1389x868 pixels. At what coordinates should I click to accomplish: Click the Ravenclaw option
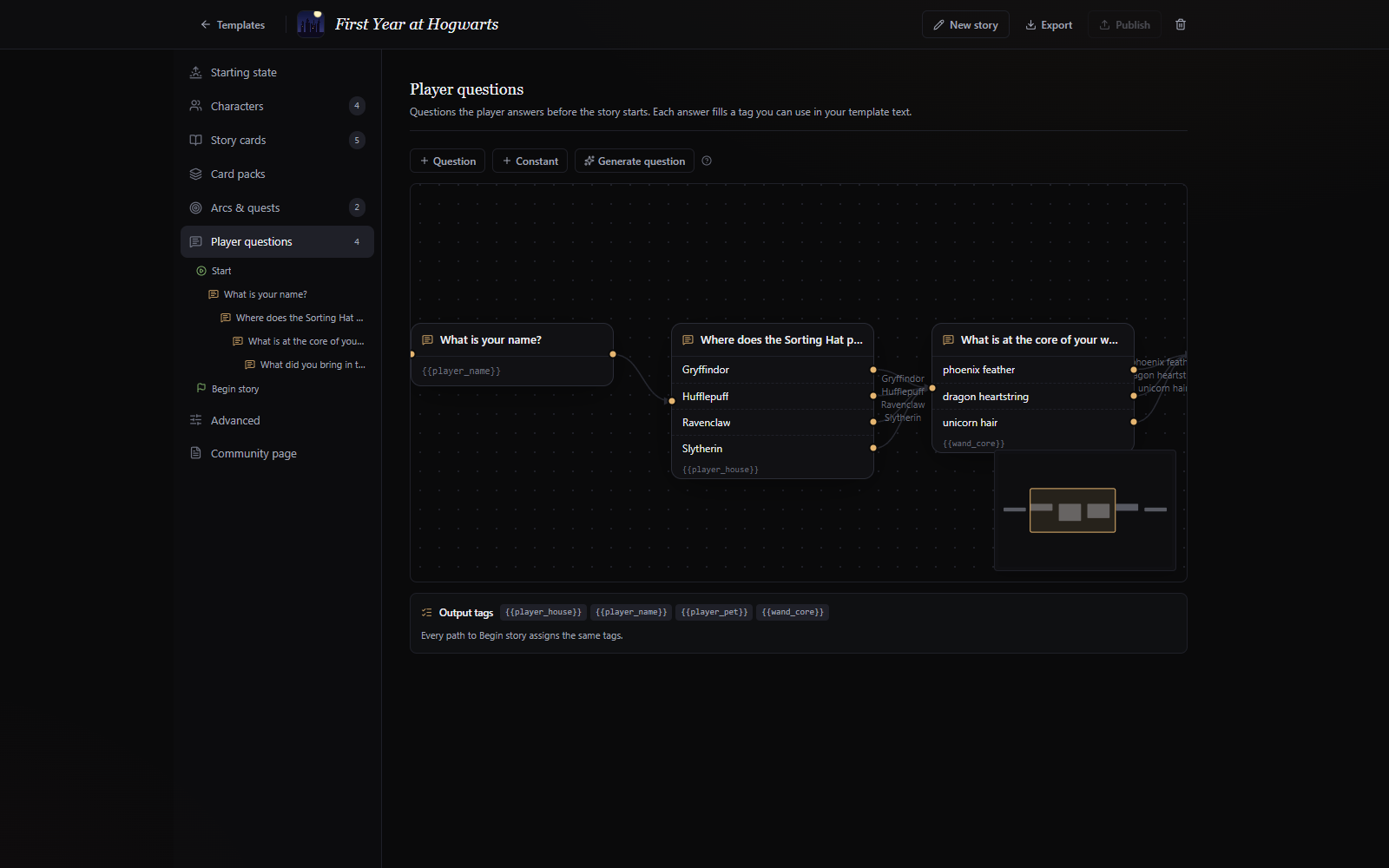(773, 423)
